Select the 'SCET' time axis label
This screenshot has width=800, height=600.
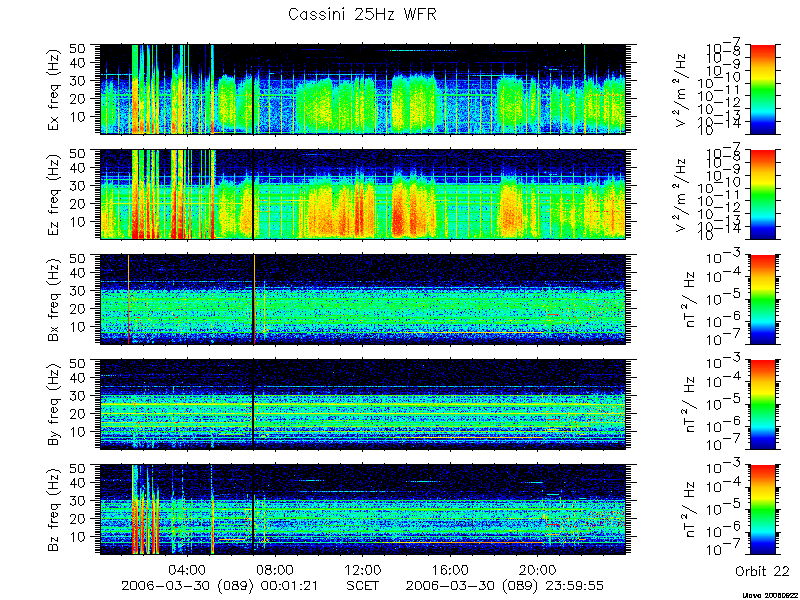362,585
